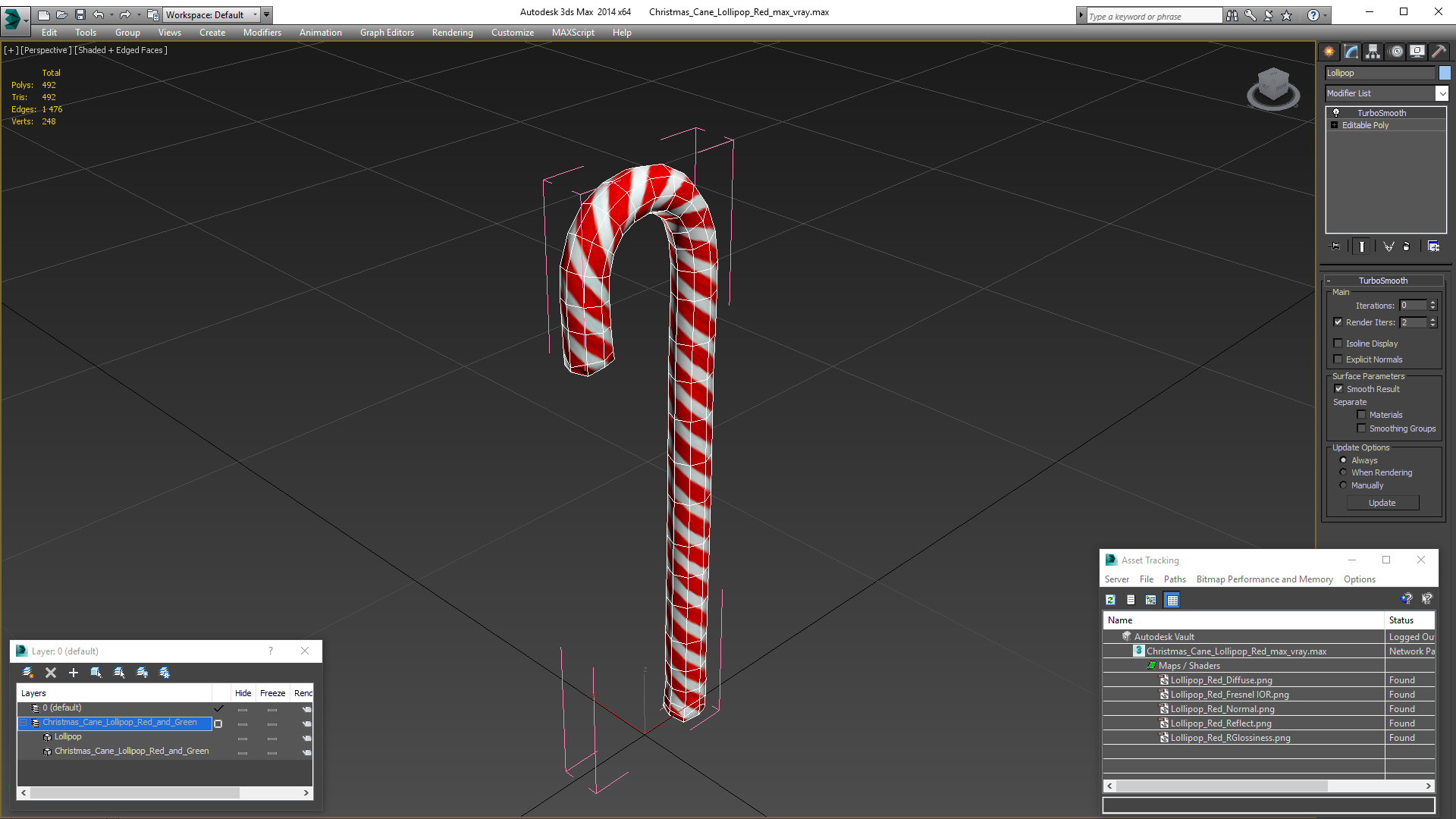The image size is (1456, 819).
Task: Click Add Selected Objects plus icon
Action: click(74, 673)
